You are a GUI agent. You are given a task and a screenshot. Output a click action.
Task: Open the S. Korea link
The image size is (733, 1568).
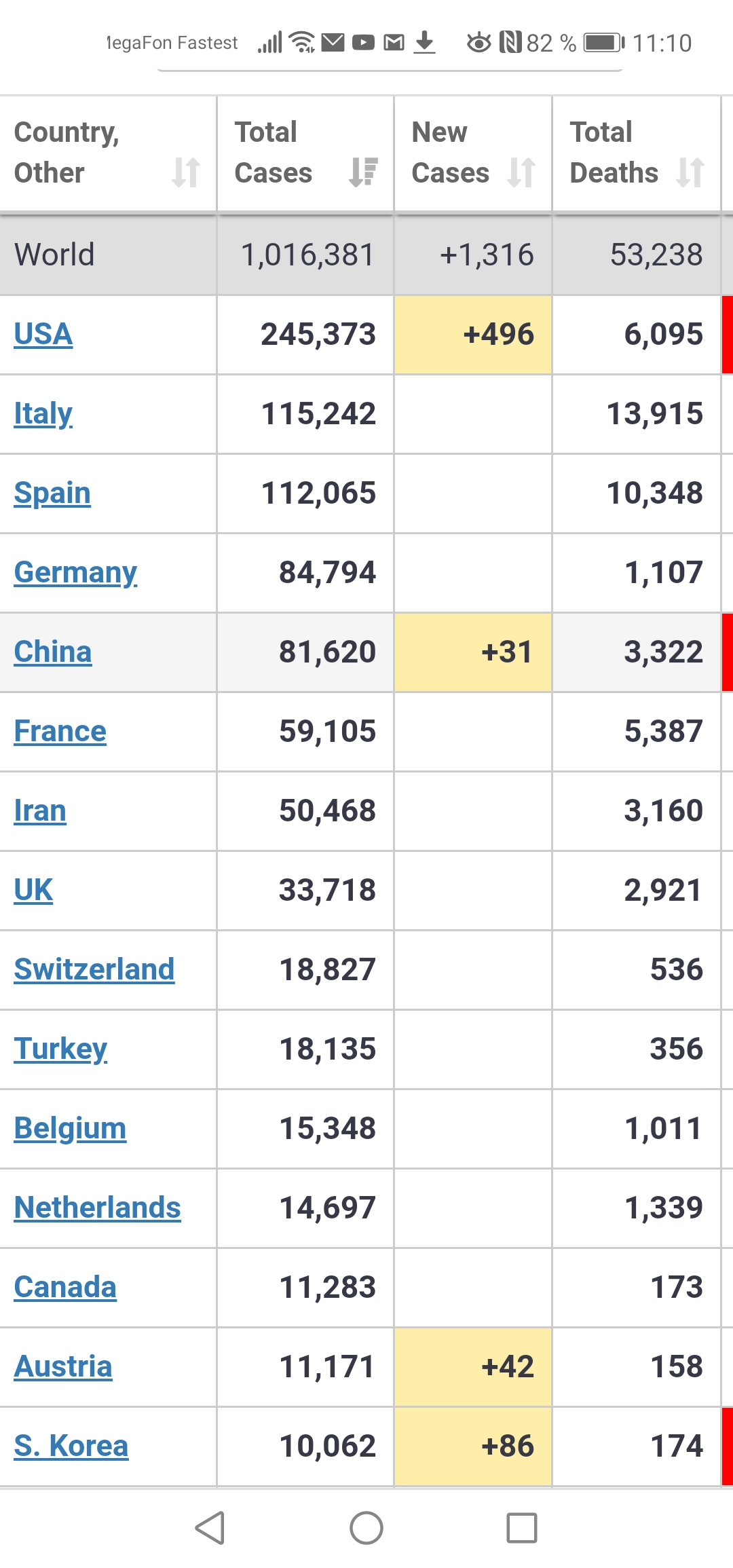click(x=71, y=1446)
